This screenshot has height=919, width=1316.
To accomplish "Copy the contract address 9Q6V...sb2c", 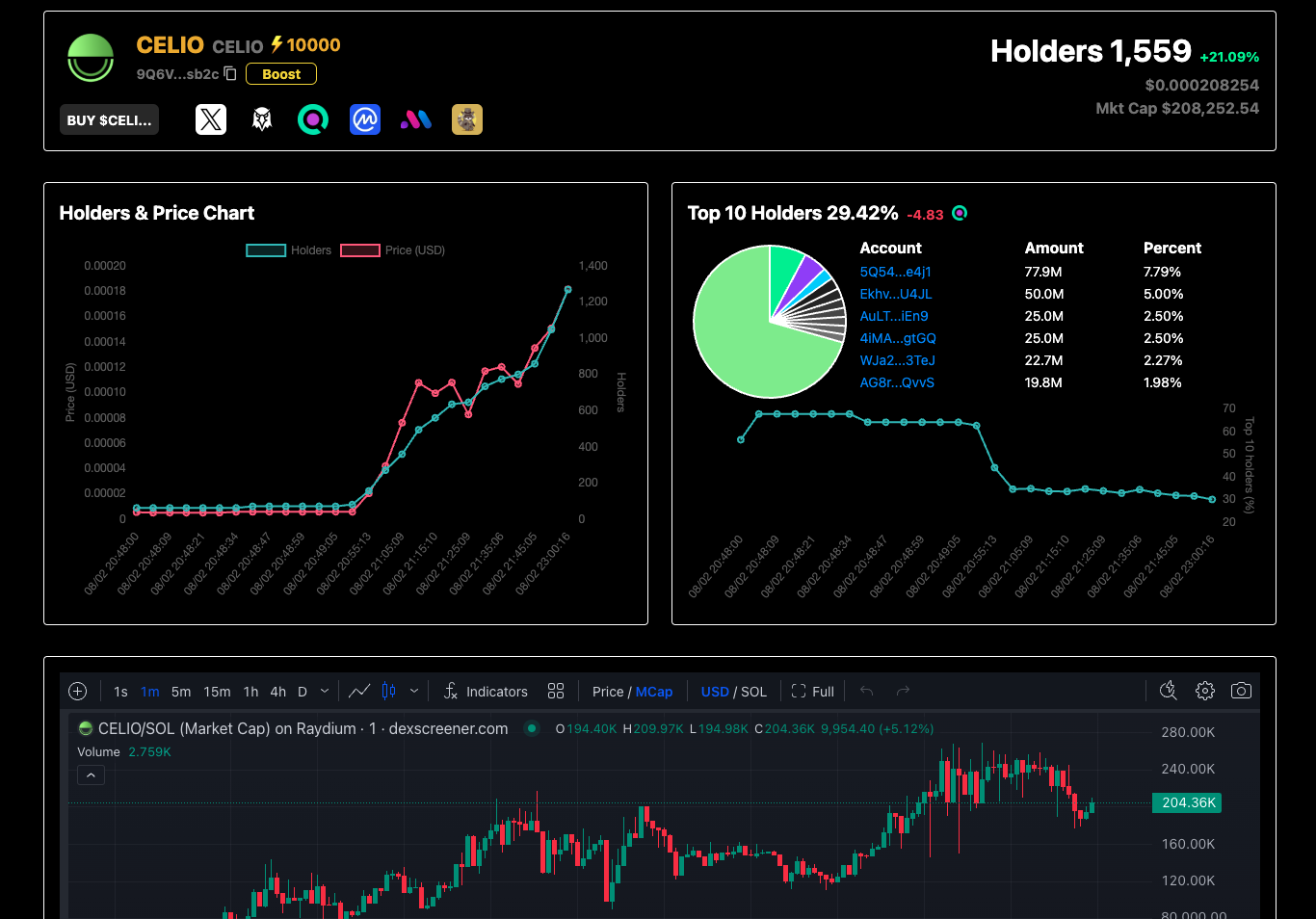I will click(x=230, y=73).
